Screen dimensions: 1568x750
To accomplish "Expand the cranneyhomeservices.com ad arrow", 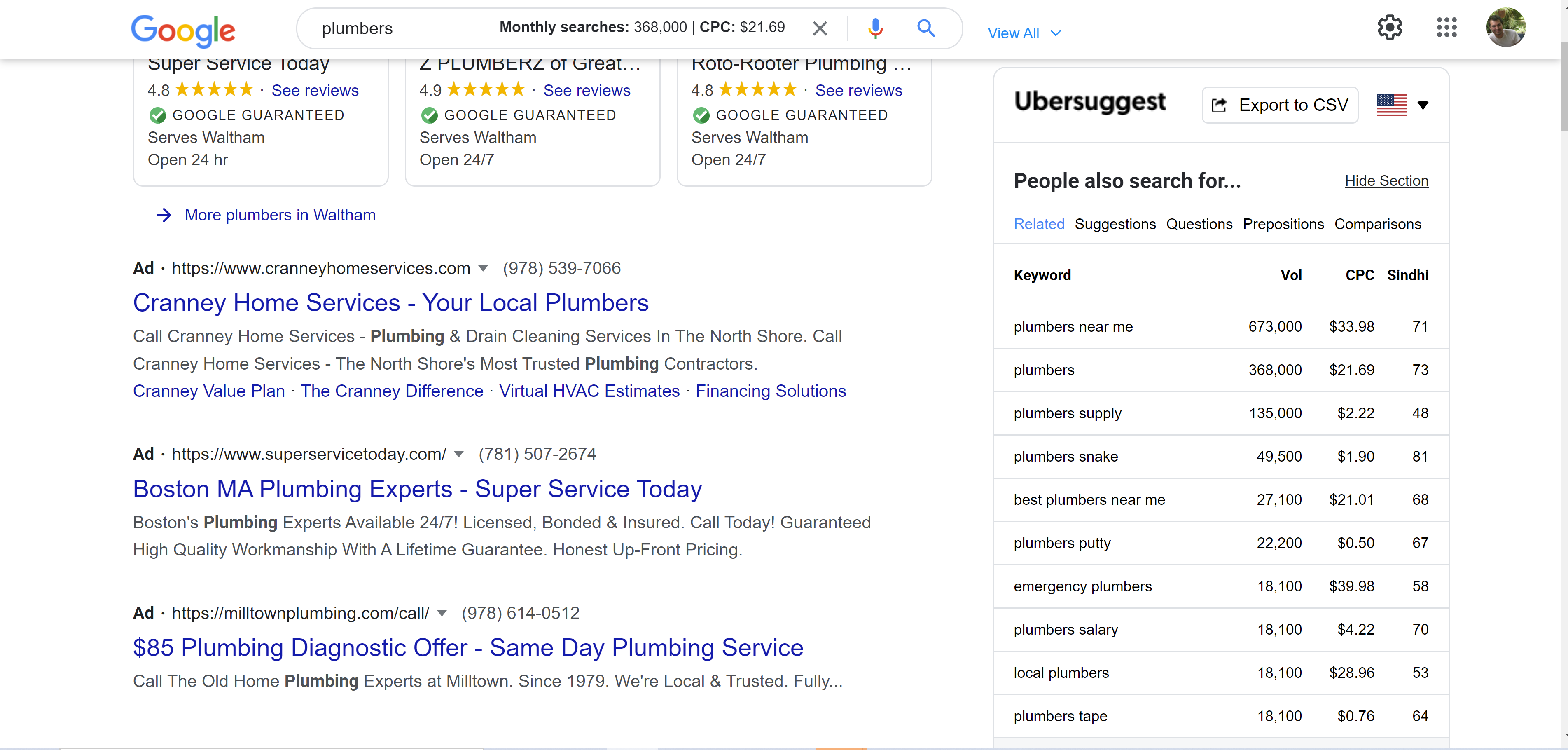I will [x=483, y=268].
